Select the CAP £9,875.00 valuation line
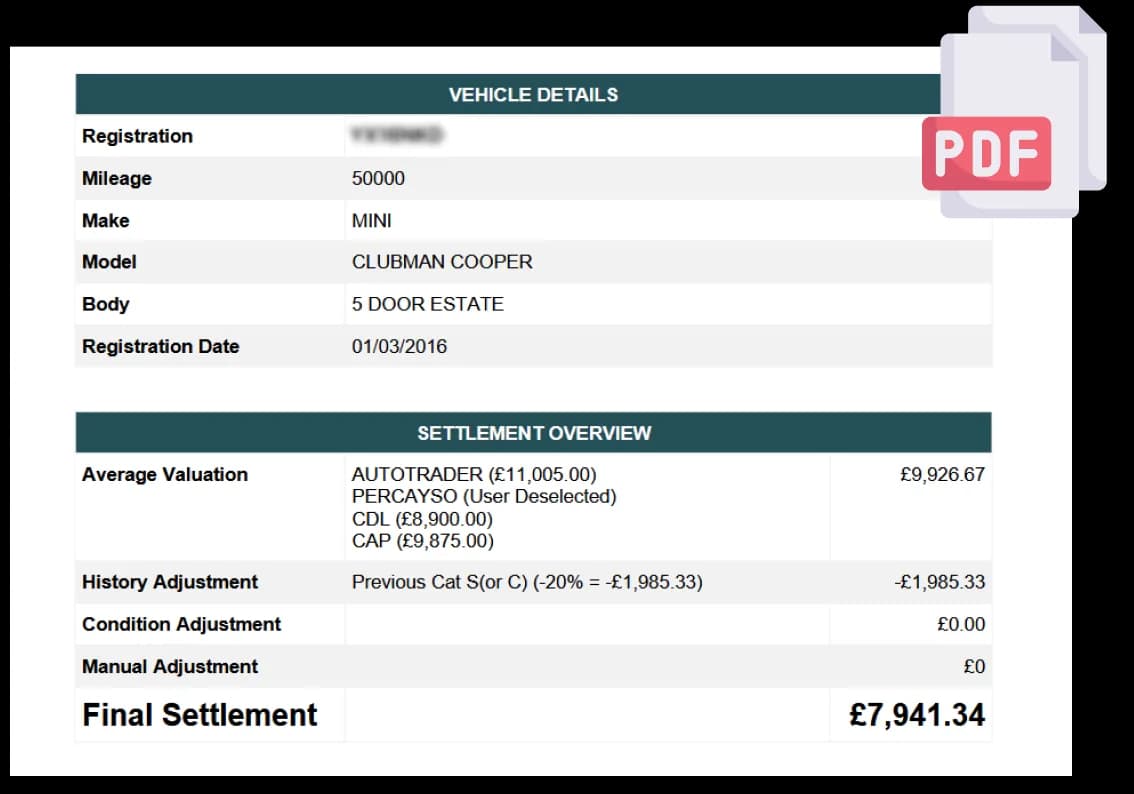Screen dimensions: 1134x794 coord(423,541)
